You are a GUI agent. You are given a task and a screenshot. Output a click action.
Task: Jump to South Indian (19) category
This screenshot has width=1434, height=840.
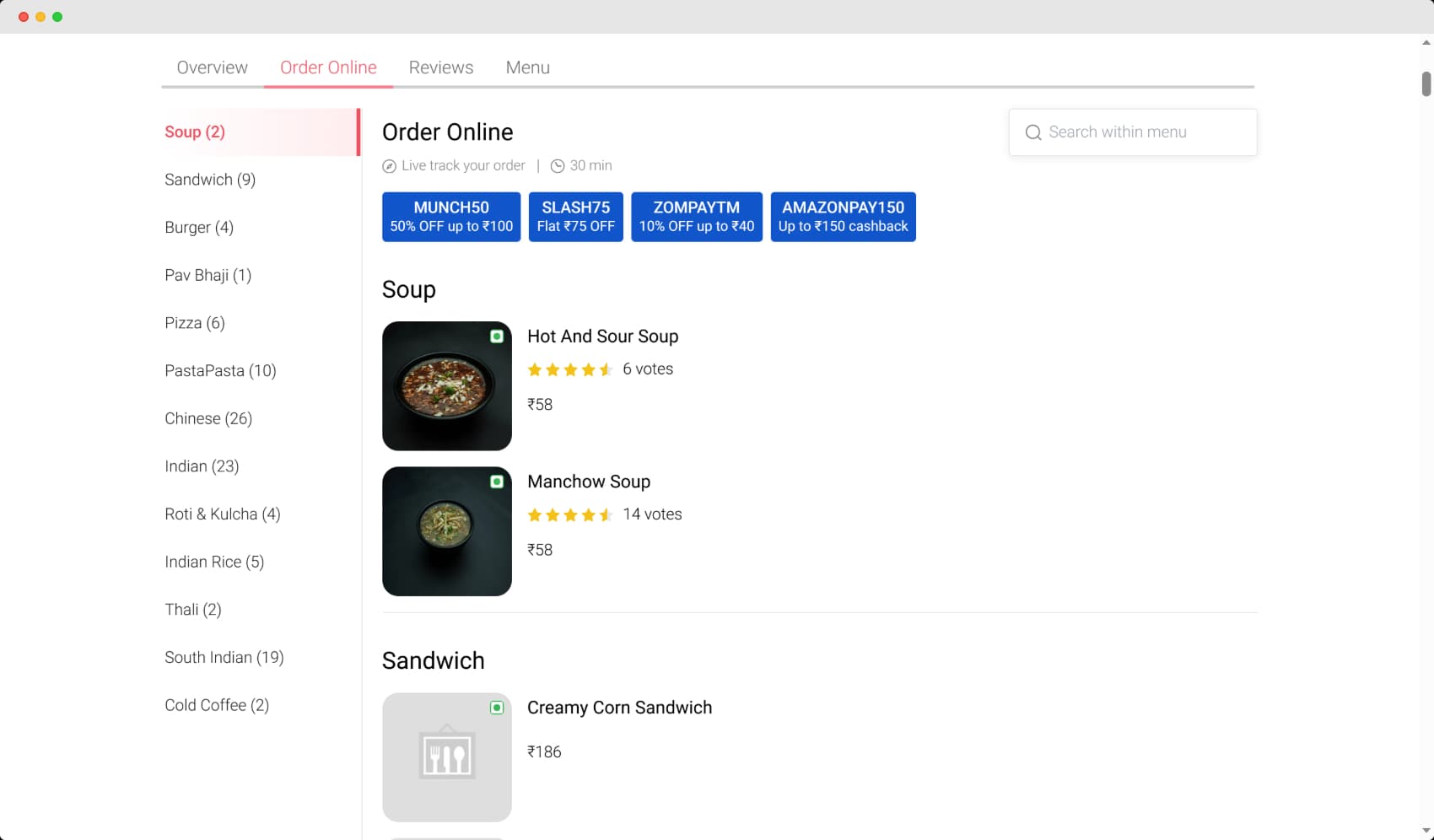tap(224, 658)
